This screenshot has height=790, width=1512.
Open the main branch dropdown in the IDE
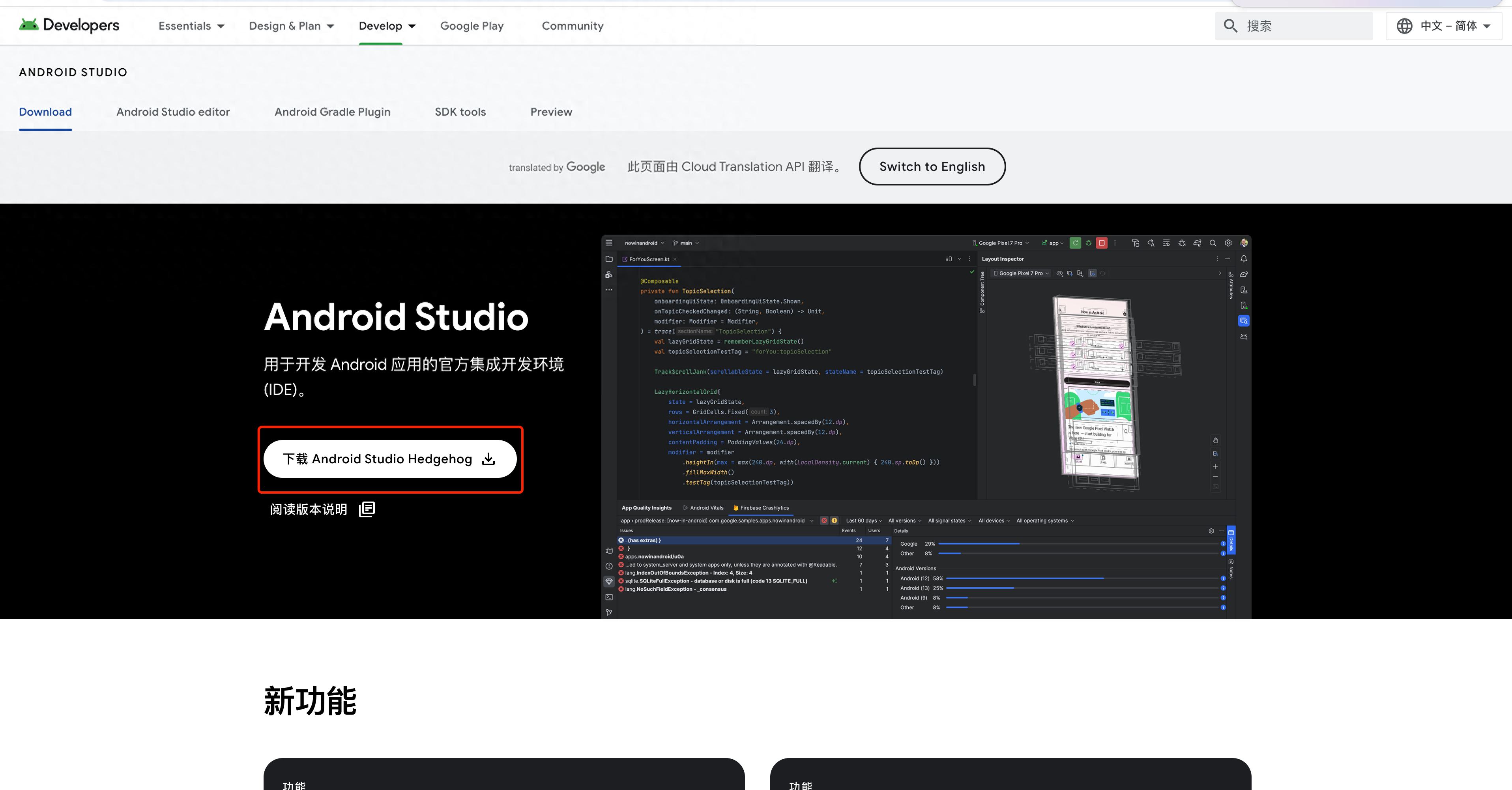coord(686,243)
